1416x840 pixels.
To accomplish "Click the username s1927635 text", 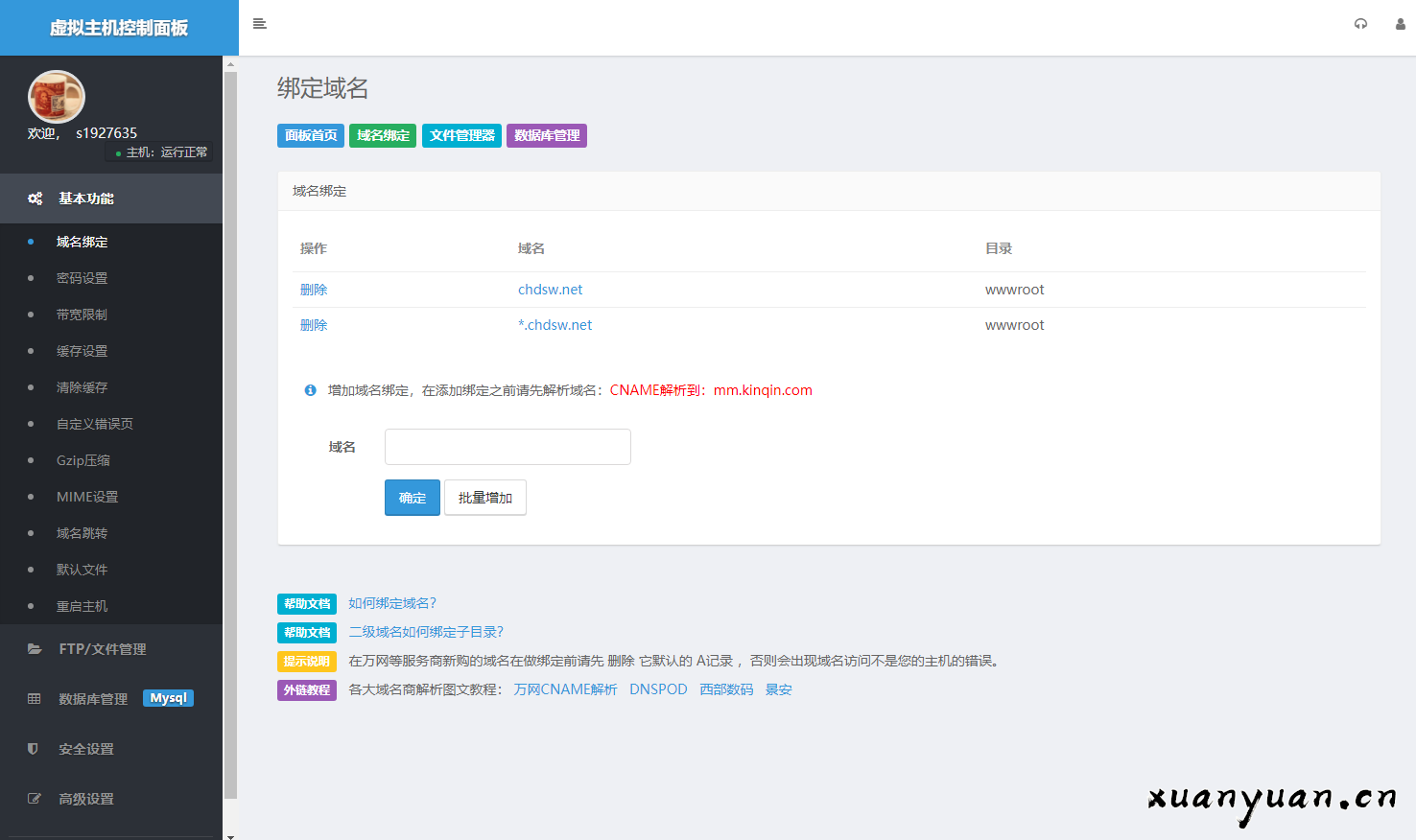I will (106, 133).
